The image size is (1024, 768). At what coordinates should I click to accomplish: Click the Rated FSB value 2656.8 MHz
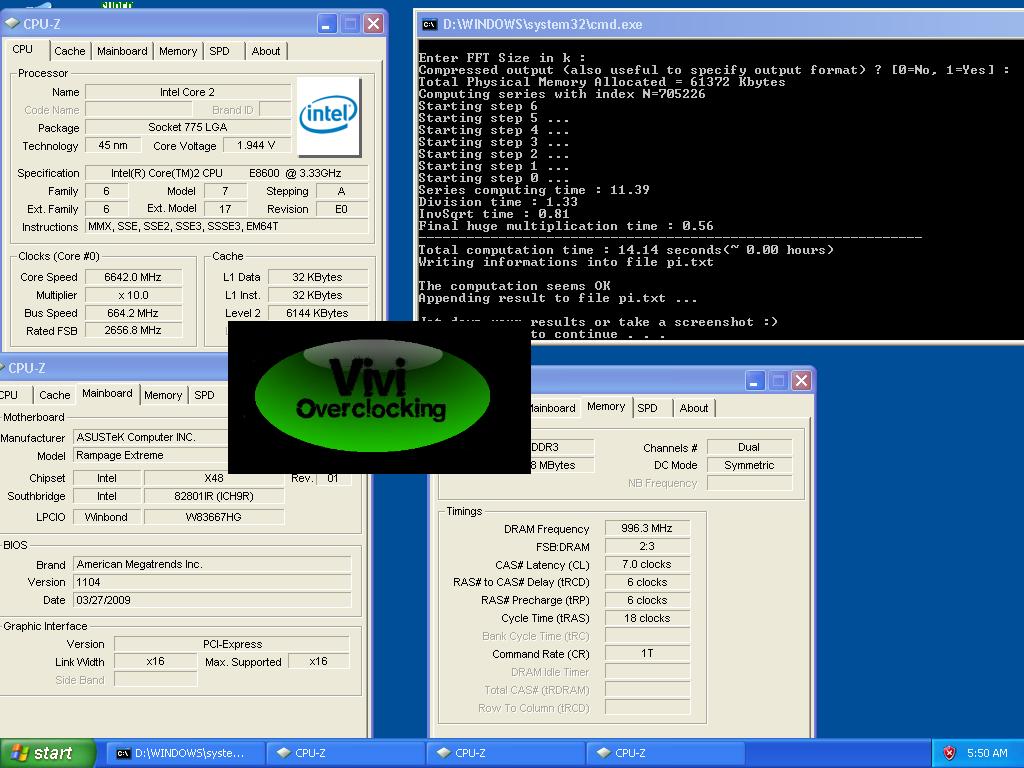(133, 330)
